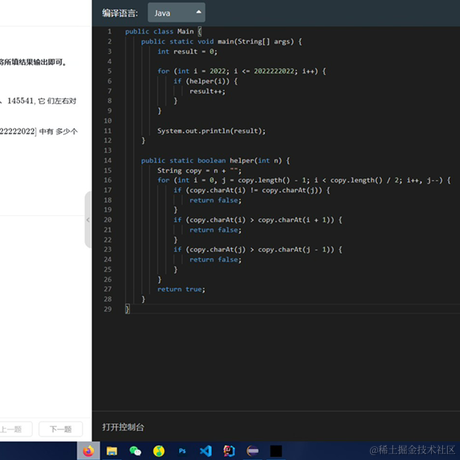Open the Java language dropdown

176,13
